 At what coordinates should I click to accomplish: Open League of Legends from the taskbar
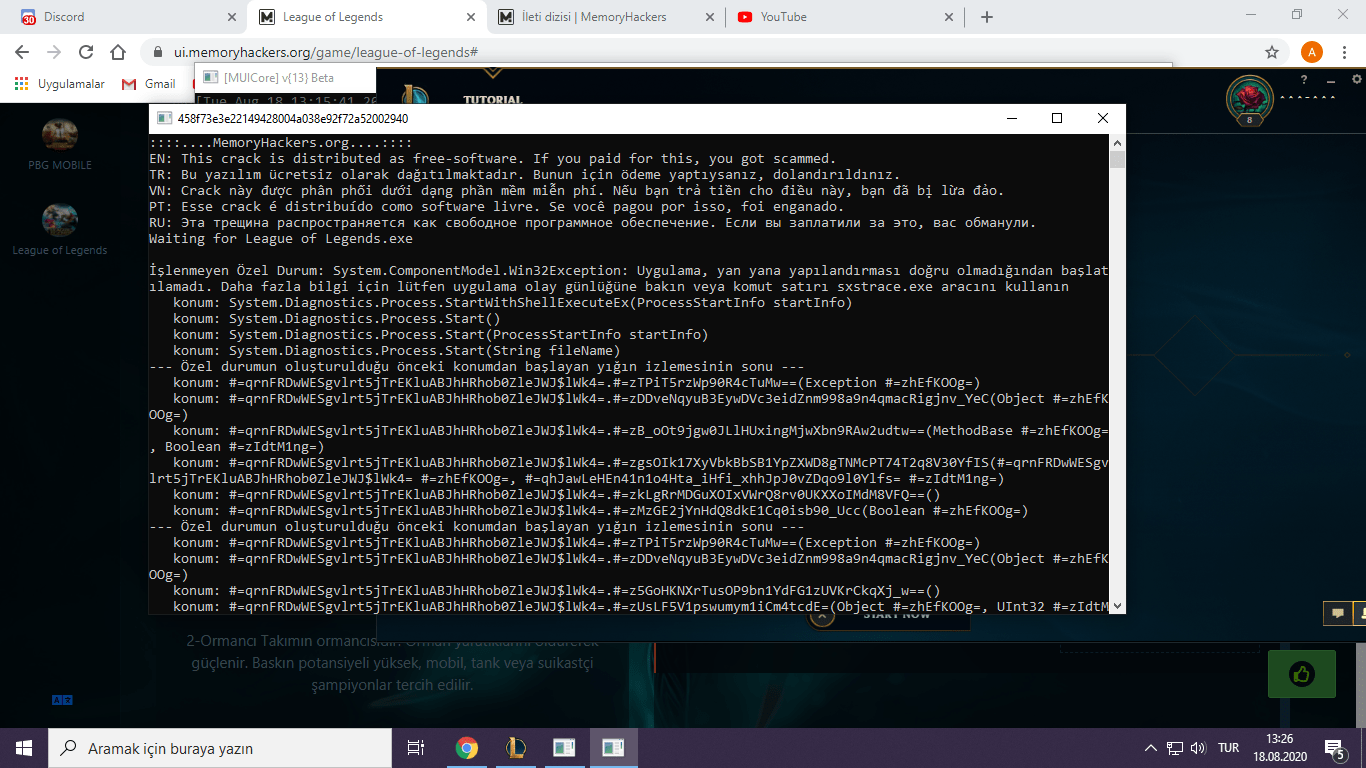point(515,748)
